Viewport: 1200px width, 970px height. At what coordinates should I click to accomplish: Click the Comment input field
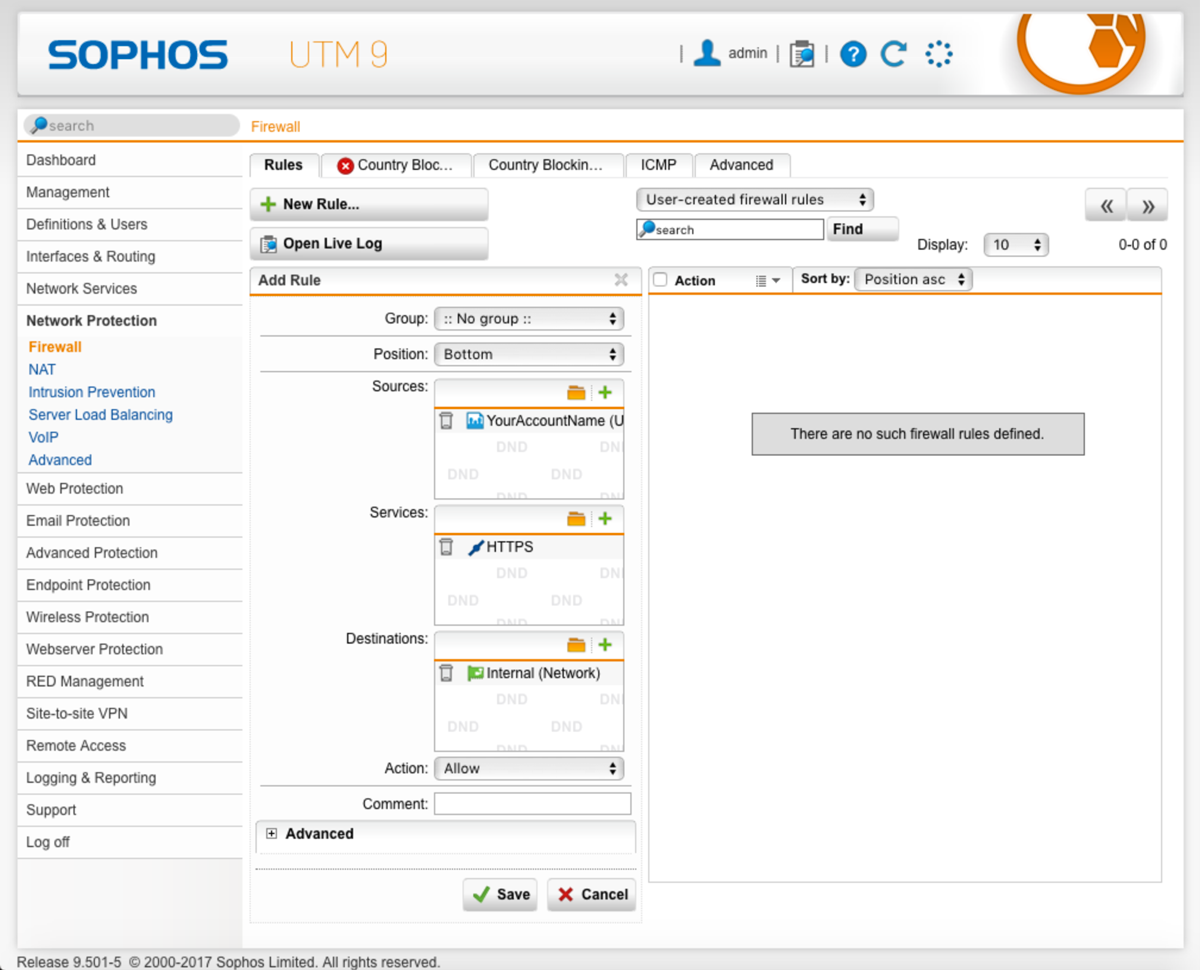click(x=532, y=803)
